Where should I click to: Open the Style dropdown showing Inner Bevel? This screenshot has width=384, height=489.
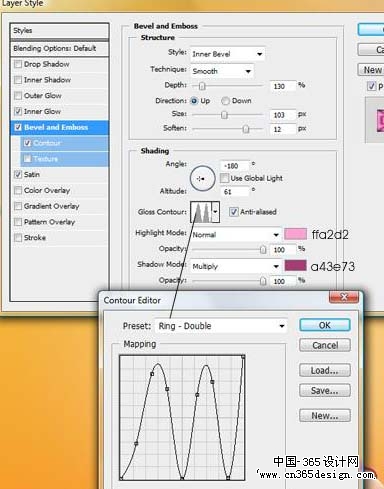228,54
